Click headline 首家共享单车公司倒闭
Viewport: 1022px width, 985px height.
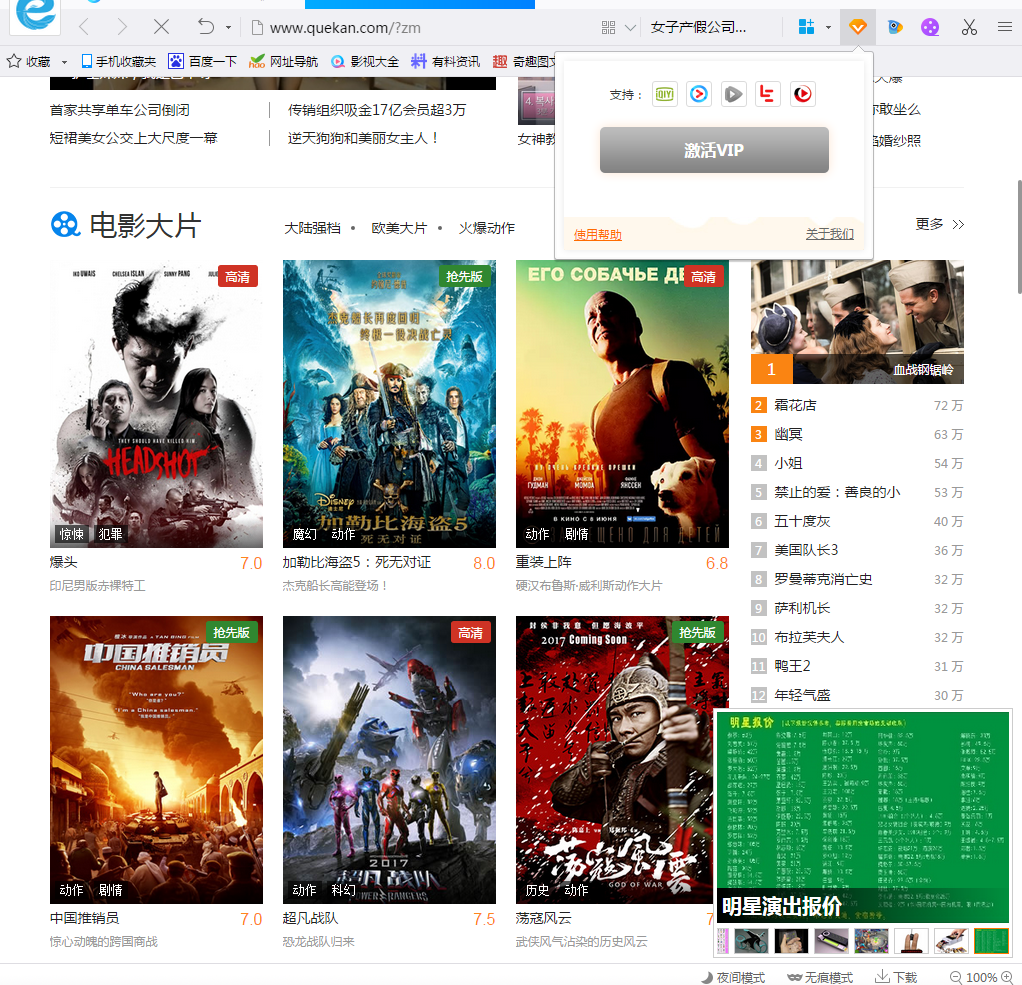coord(120,110)
